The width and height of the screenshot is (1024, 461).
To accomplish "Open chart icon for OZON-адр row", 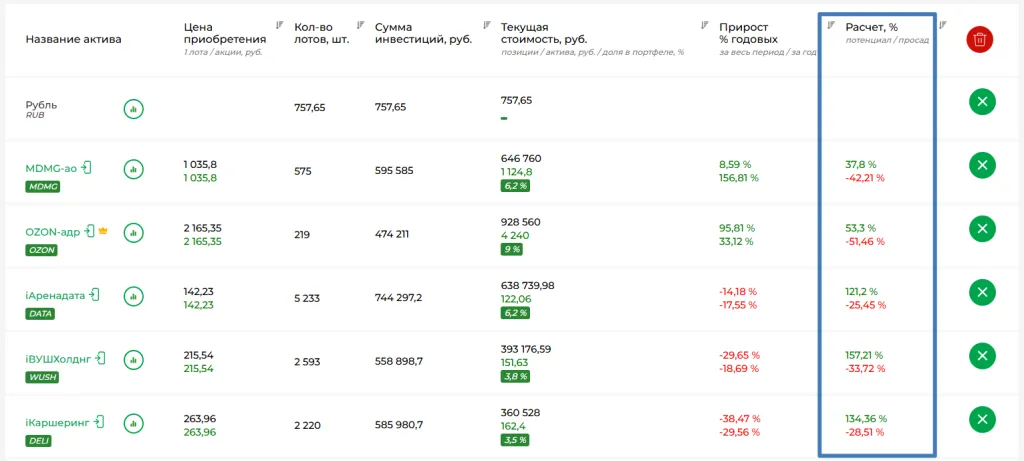I will [134, 232].
